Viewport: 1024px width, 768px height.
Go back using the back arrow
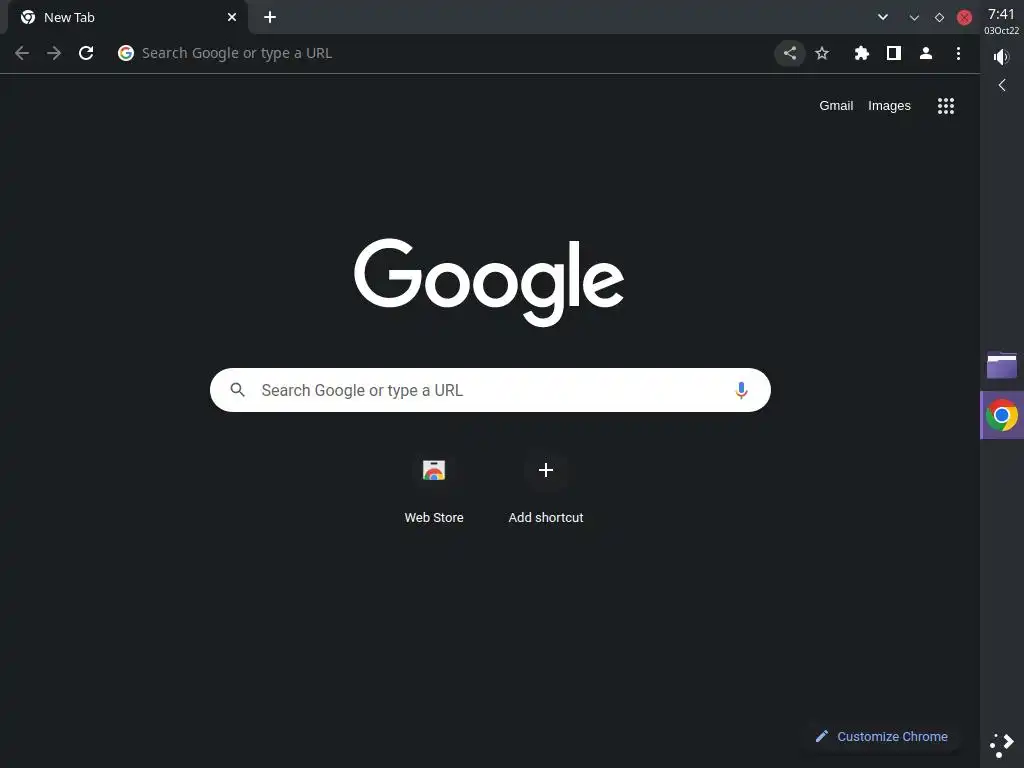point(22,53)
